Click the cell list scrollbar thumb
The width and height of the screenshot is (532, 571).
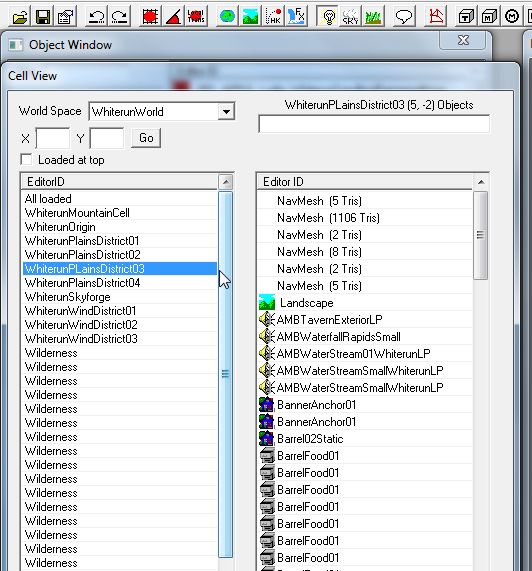coord(225,374)
